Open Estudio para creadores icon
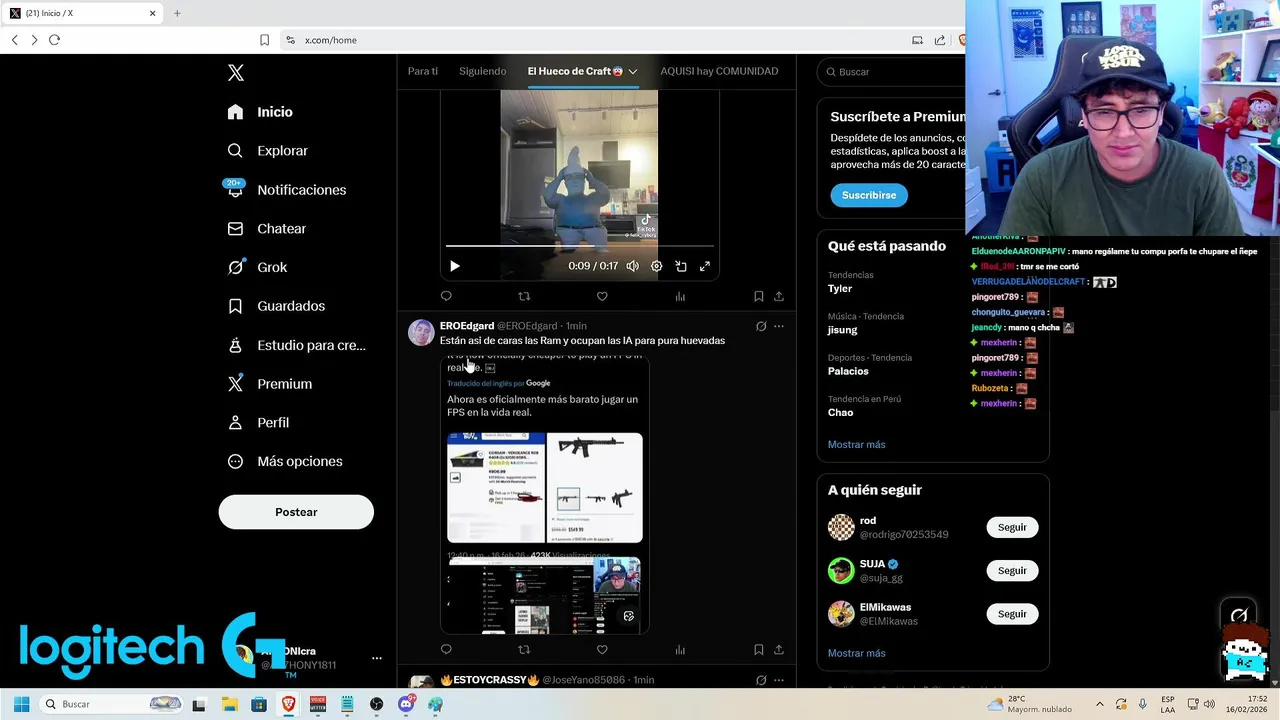 tap(235, 345)
